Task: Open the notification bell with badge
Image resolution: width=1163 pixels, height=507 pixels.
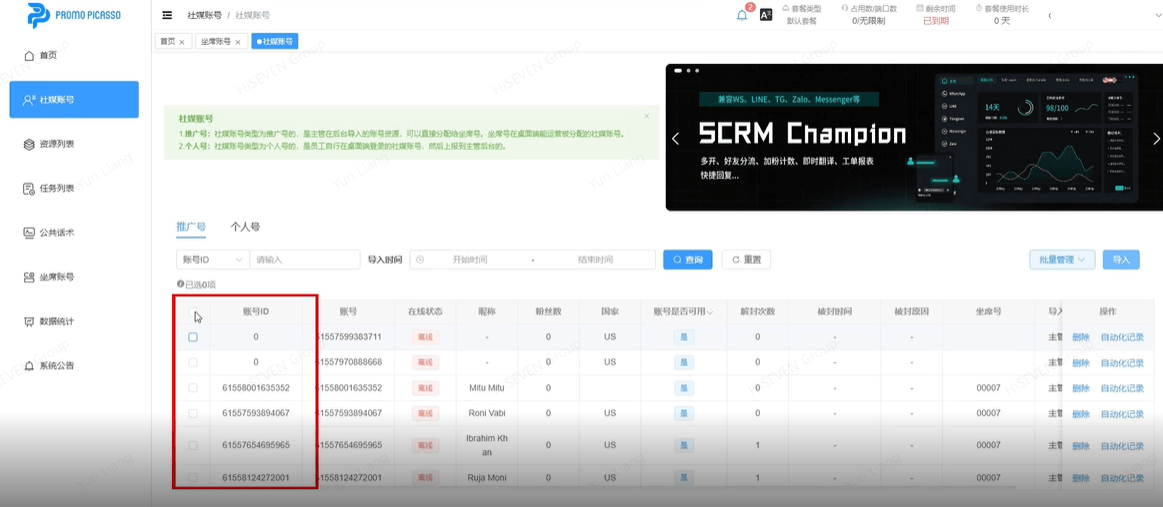Action: (742, 15)
